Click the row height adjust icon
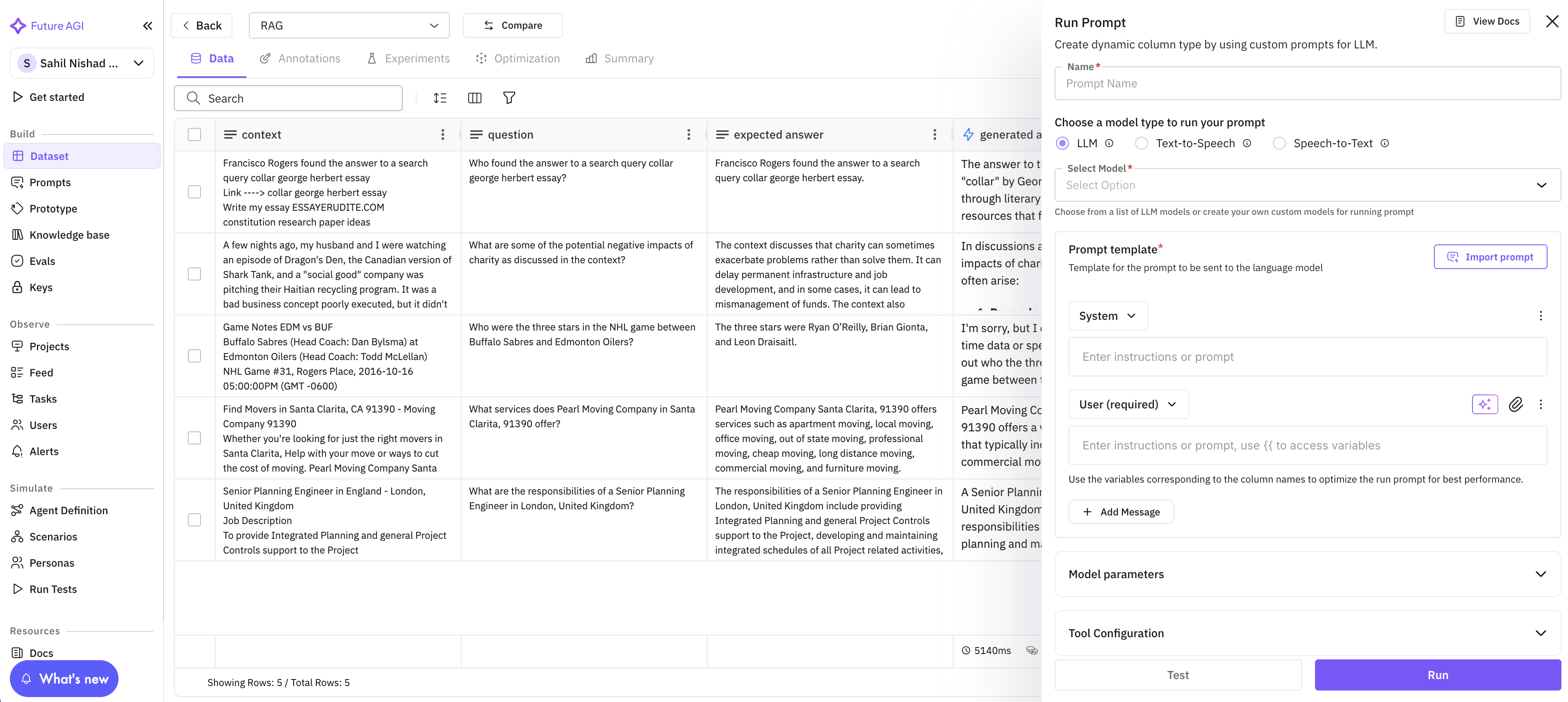 pos(440,98)
